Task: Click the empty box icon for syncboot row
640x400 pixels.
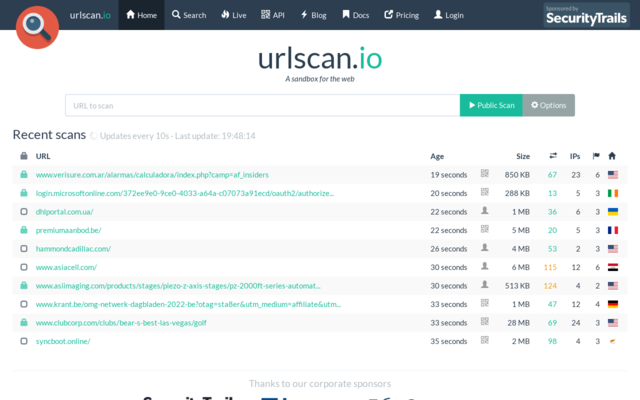Action: click(x=24, y=341)
